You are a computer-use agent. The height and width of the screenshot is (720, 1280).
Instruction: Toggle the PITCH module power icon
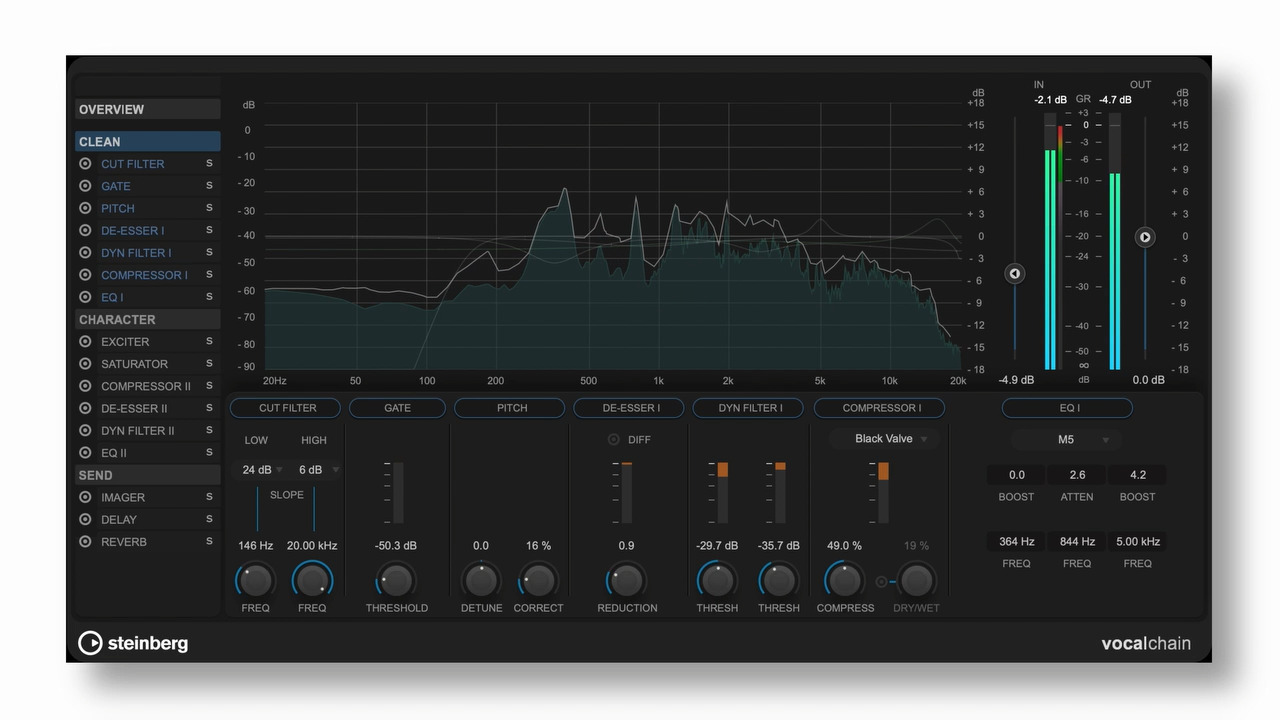(85, 208)
